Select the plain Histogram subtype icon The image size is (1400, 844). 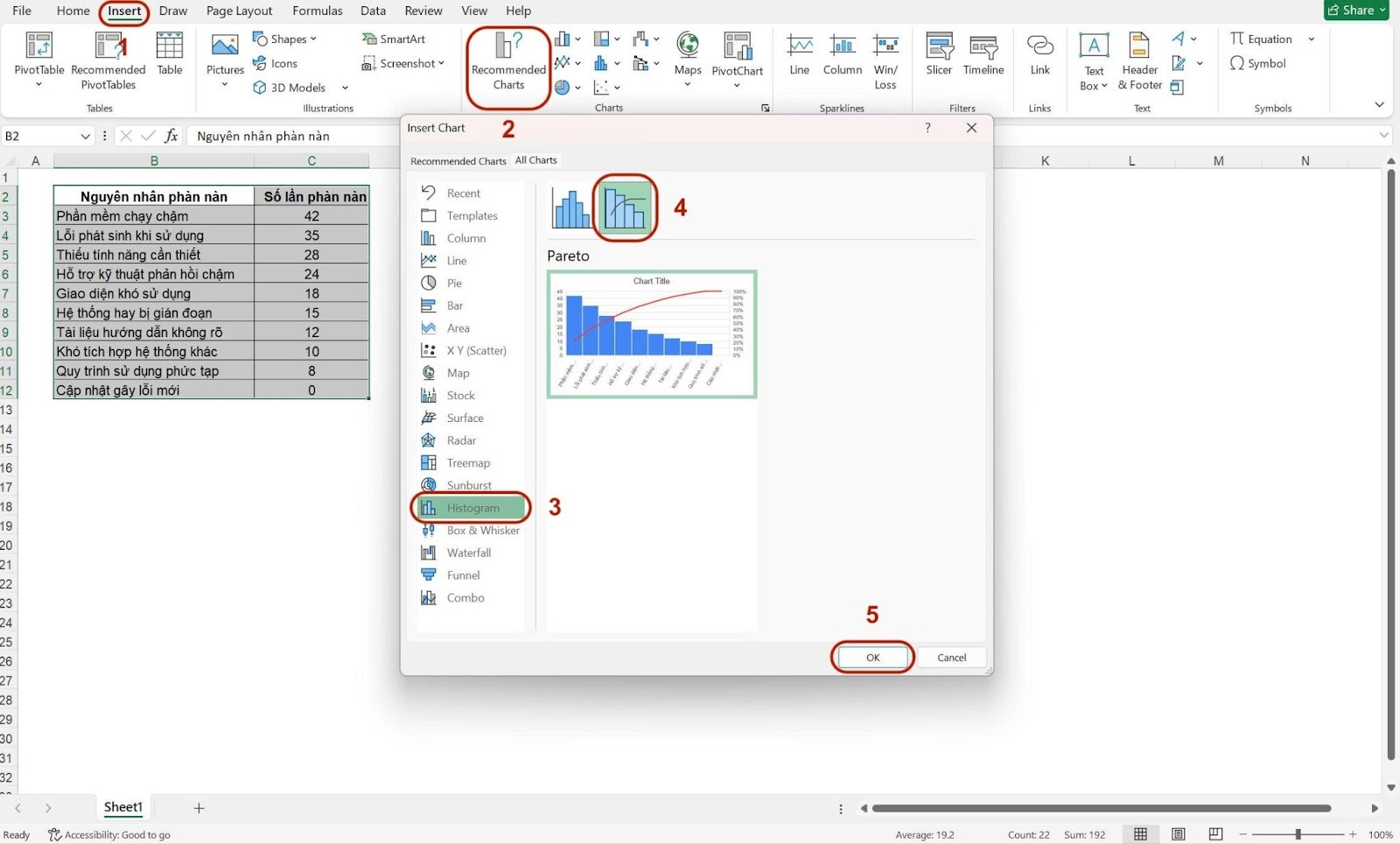570,208
